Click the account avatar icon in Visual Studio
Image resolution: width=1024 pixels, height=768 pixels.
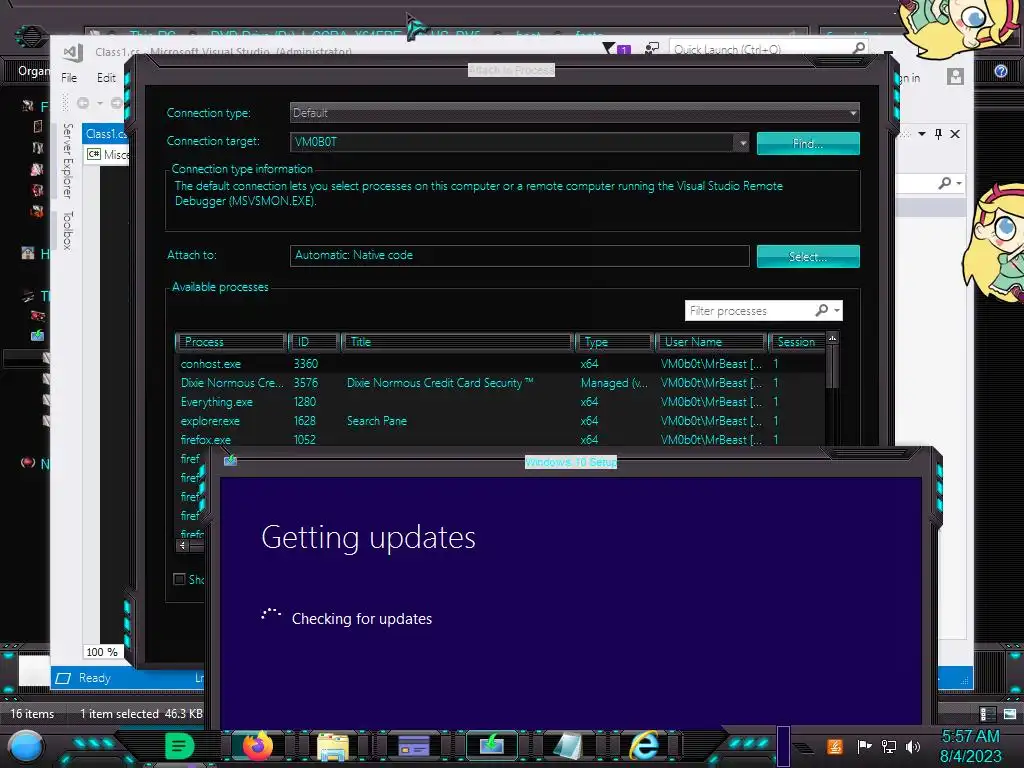click(955, 77)
